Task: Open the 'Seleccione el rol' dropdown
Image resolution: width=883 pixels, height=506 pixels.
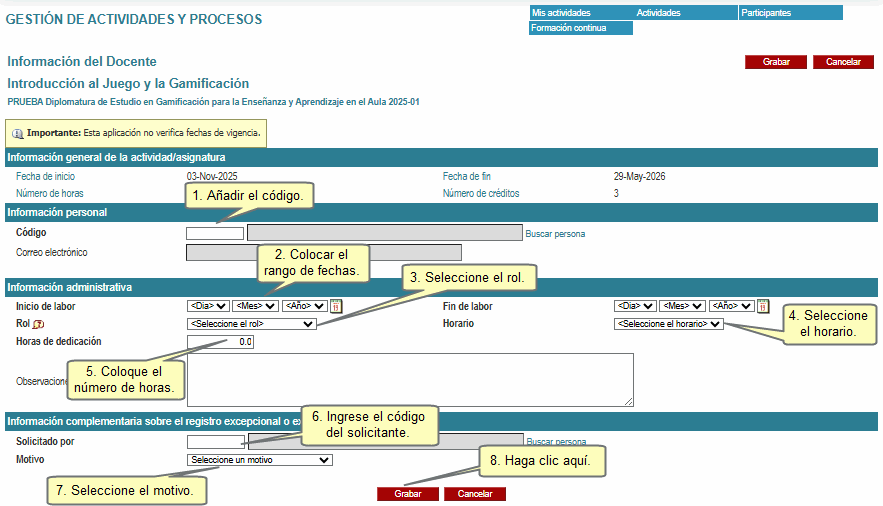Action: (251, 324)
